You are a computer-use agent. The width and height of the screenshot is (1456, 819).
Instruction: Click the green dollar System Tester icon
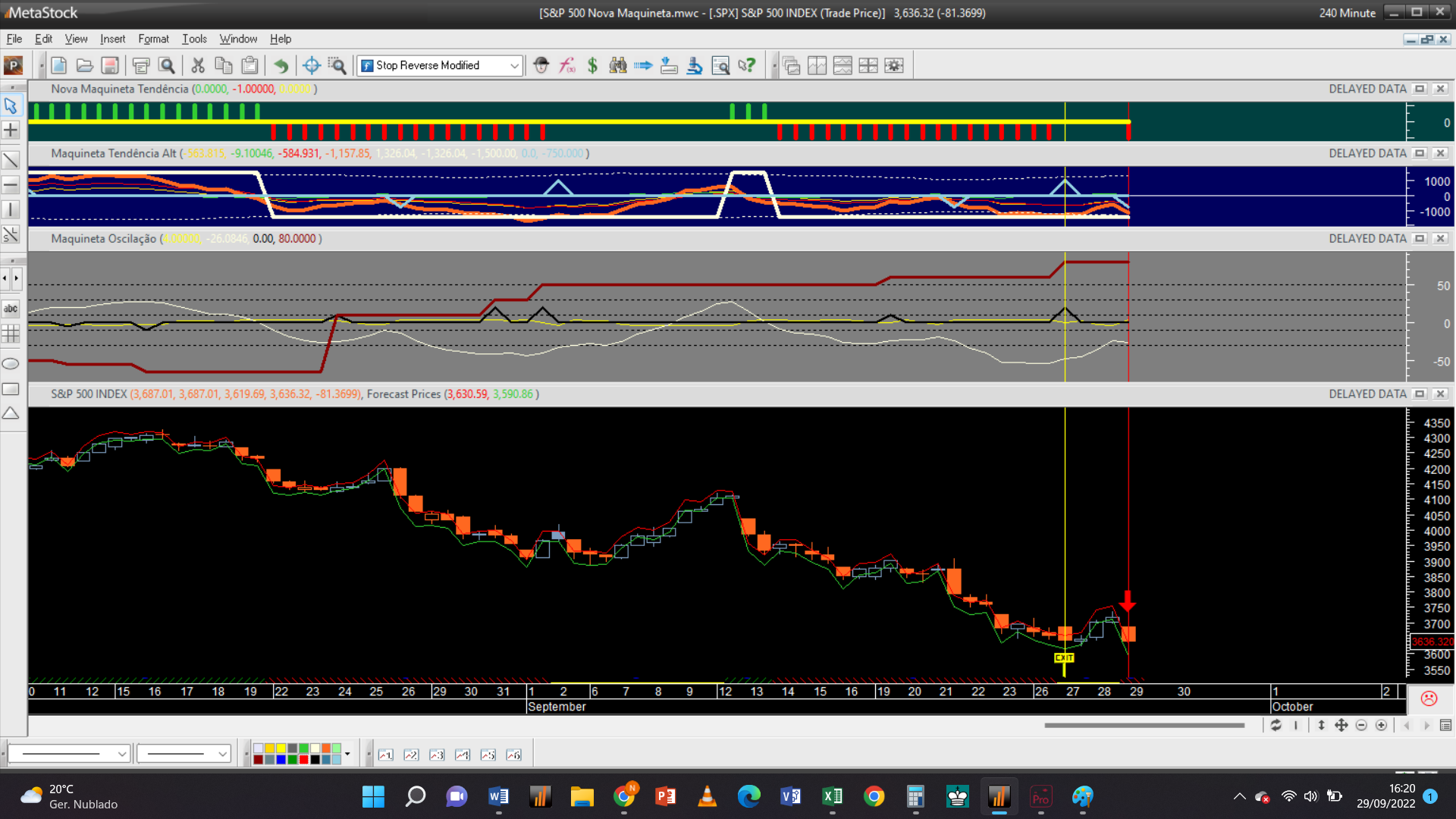(x=592, y=66)
